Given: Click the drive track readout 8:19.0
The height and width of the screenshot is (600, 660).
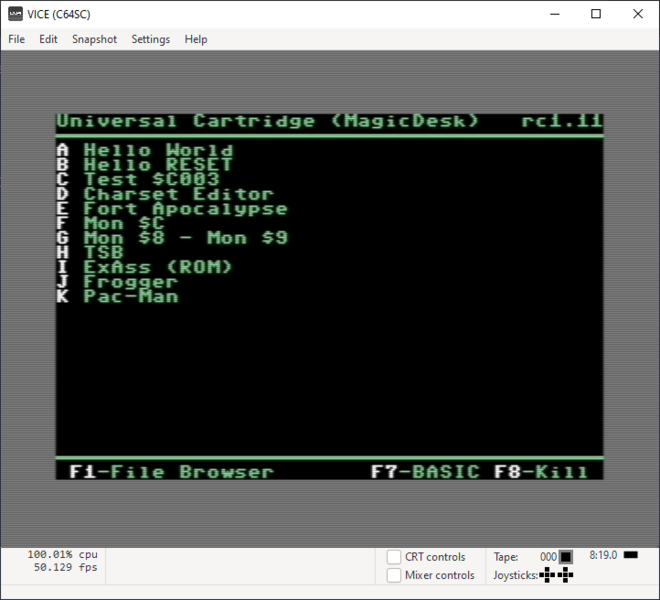Looking at the screenshot, I should pyautogui.click(x=603, y=555).
